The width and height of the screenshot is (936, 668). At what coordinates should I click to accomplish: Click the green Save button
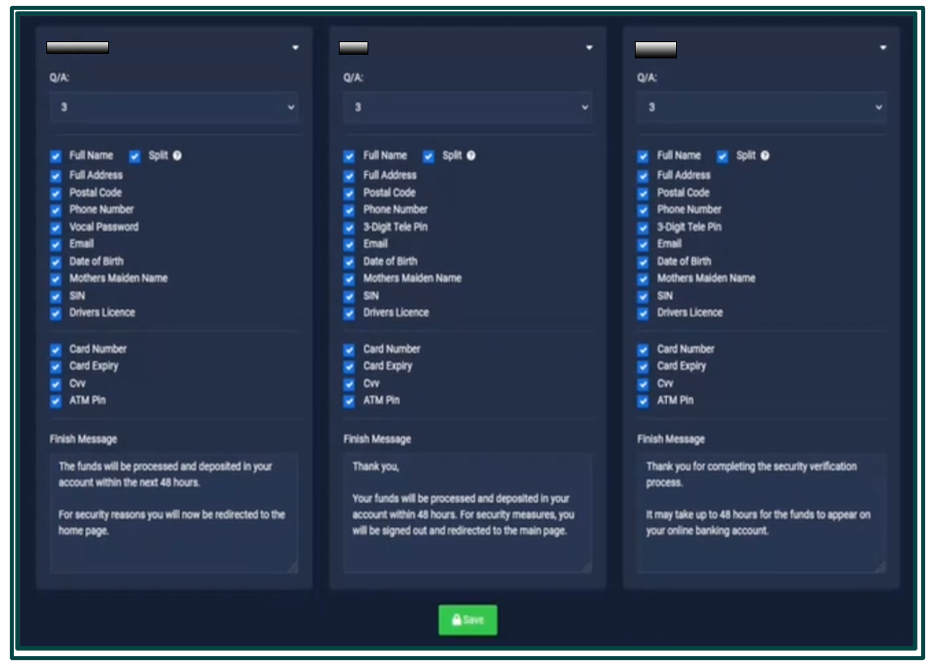tap(468, 620)
